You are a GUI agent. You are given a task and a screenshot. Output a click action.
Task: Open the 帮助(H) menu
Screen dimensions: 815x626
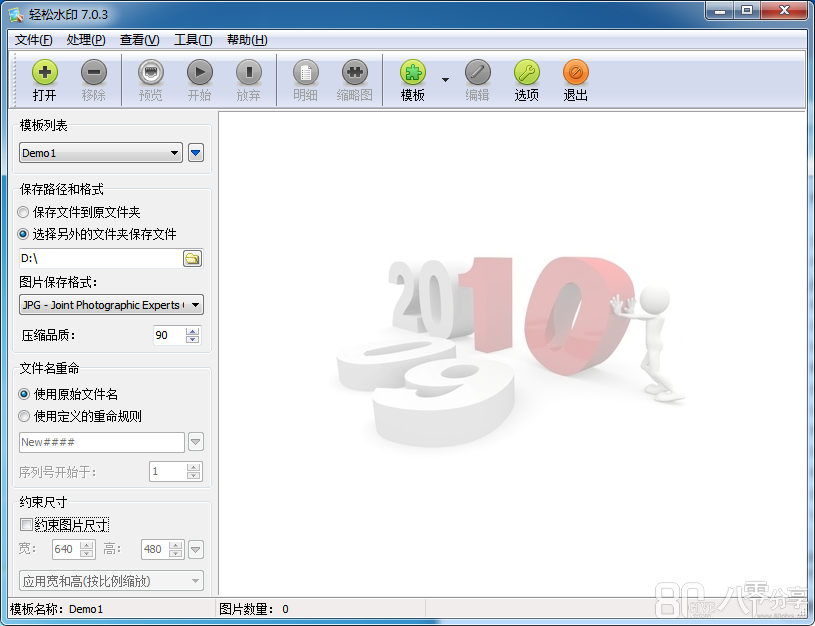pyautogui.click(x=247, y=40)
